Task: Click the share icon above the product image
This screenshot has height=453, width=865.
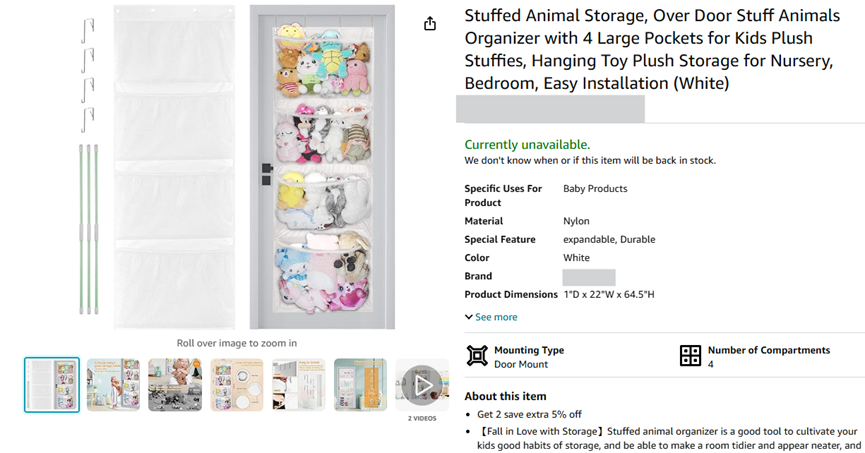Action: [x=430, y=23]
